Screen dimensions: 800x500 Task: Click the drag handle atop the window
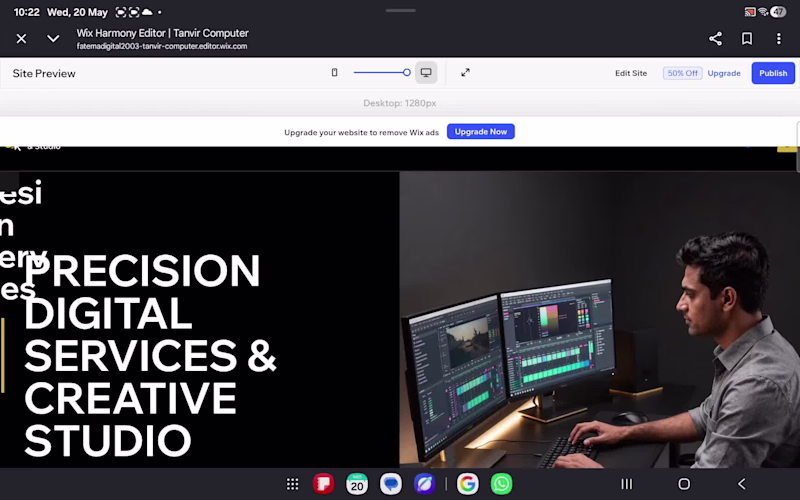(x=401, y=10)
